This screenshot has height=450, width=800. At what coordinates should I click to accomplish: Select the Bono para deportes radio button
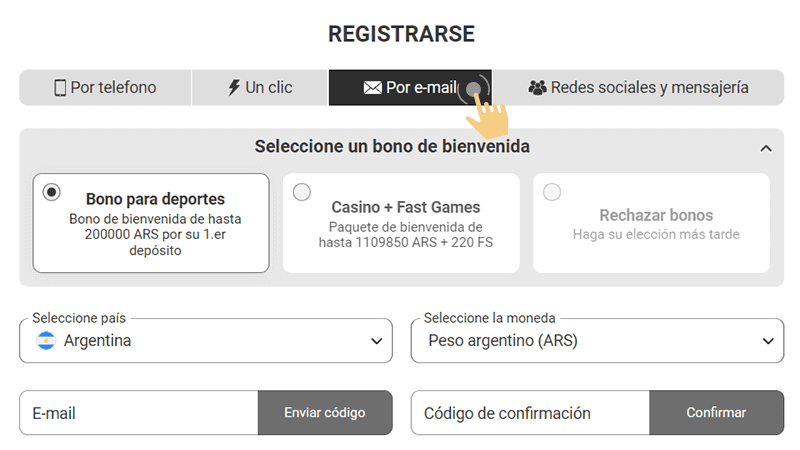tap(52, 192)
